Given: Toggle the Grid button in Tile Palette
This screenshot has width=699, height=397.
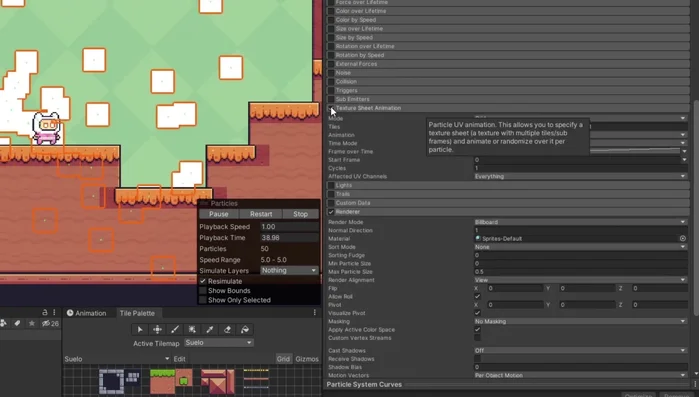Looking at the screenshot, I should point(283,359).
